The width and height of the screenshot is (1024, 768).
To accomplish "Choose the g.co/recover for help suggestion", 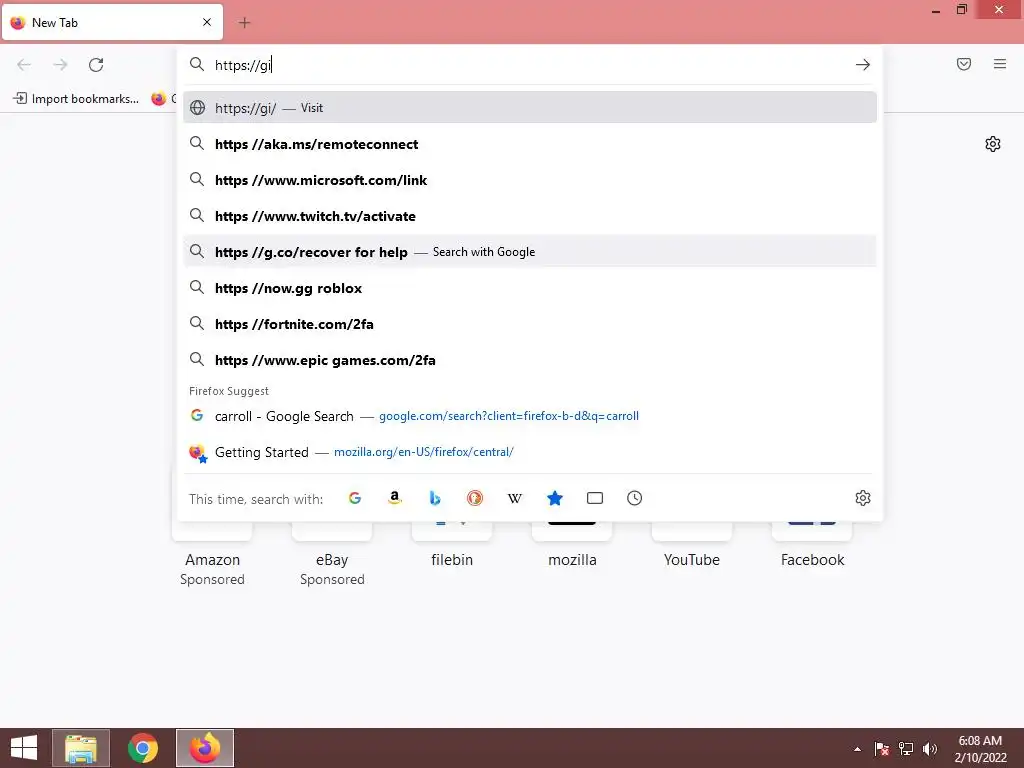I will coord(530,251).
